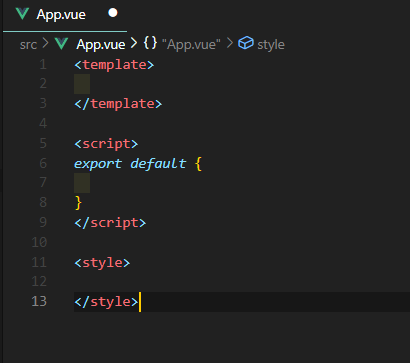Click line number 6 in the gutter
The height and width of the screenshot is (363, 410).
pos(43,164)
